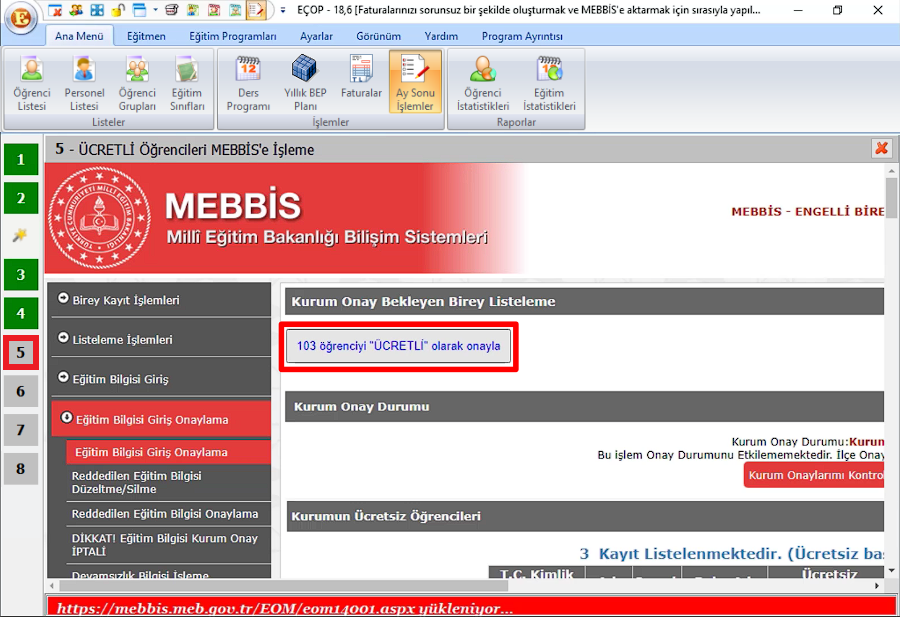This screenshot has width=900, height=617.
Task: Open the Yardım tab
Action: point(441,36)
